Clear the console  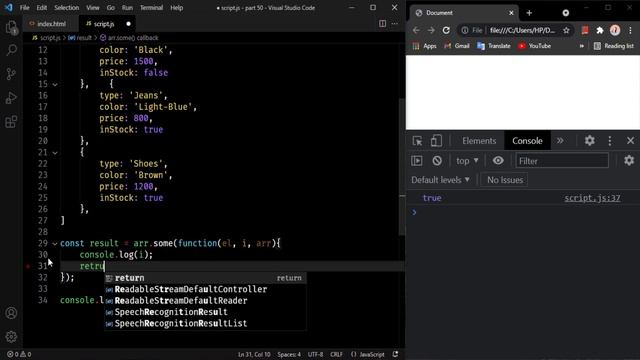(437, 161)
